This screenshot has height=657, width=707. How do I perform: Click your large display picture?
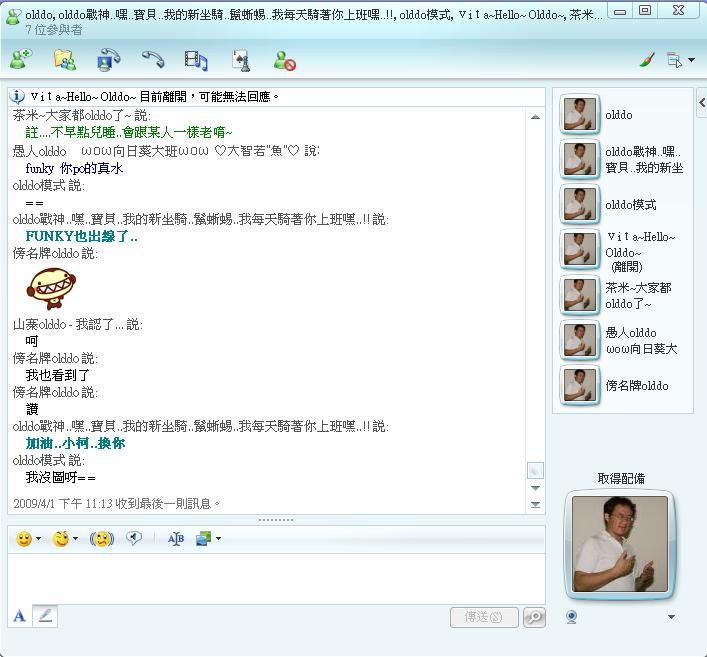620,544
